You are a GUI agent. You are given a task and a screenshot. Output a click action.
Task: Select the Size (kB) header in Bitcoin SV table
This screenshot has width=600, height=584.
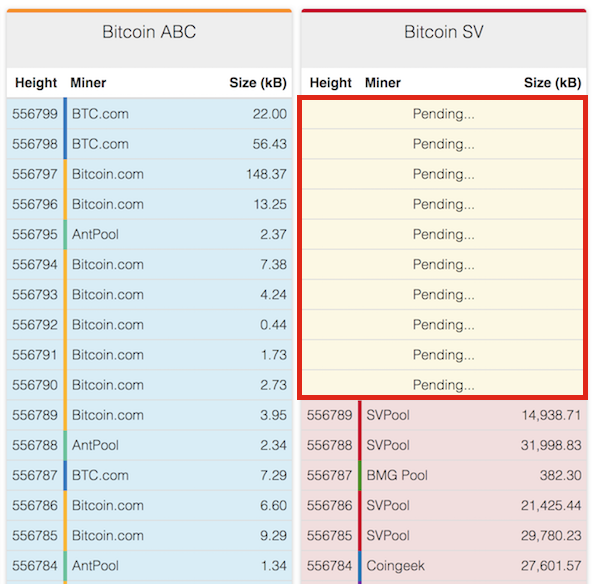click(553, 83)
